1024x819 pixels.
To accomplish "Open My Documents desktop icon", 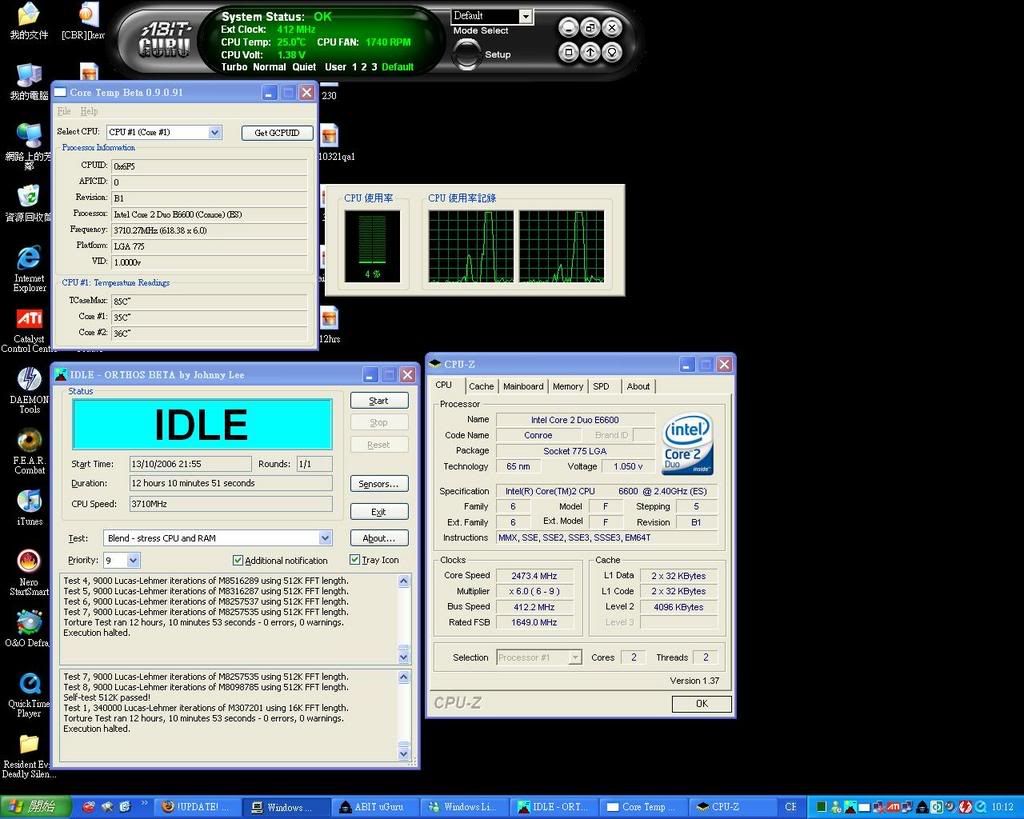I will pos(29,21).
